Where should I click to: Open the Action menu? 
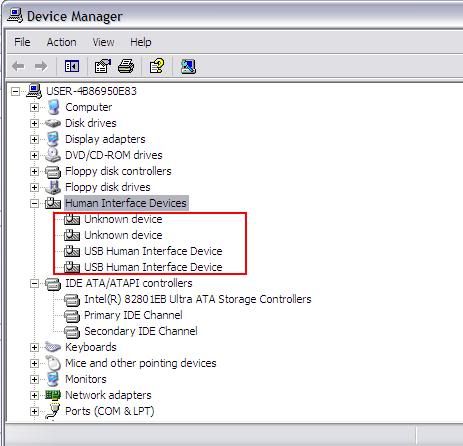tap(61, 42)
